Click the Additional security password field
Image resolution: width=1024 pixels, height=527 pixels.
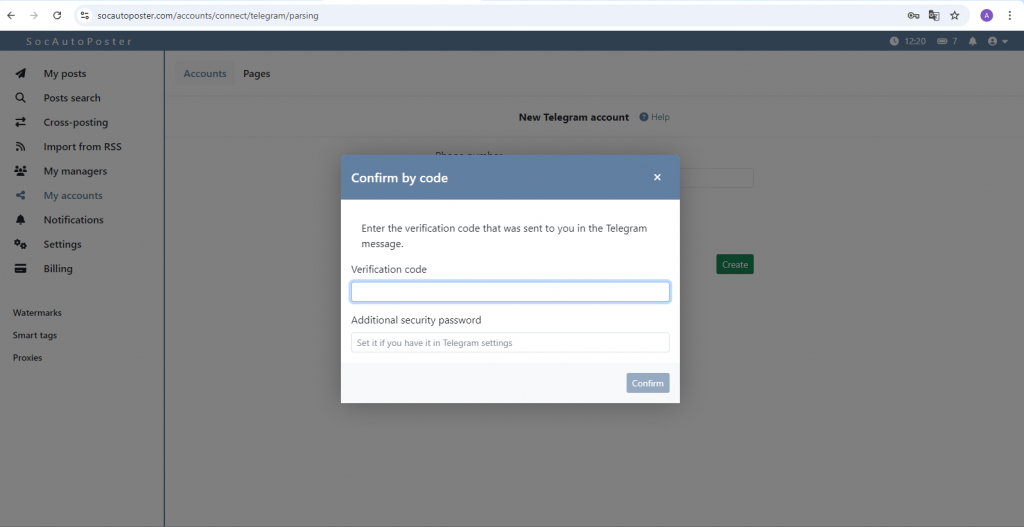point(510,343)
